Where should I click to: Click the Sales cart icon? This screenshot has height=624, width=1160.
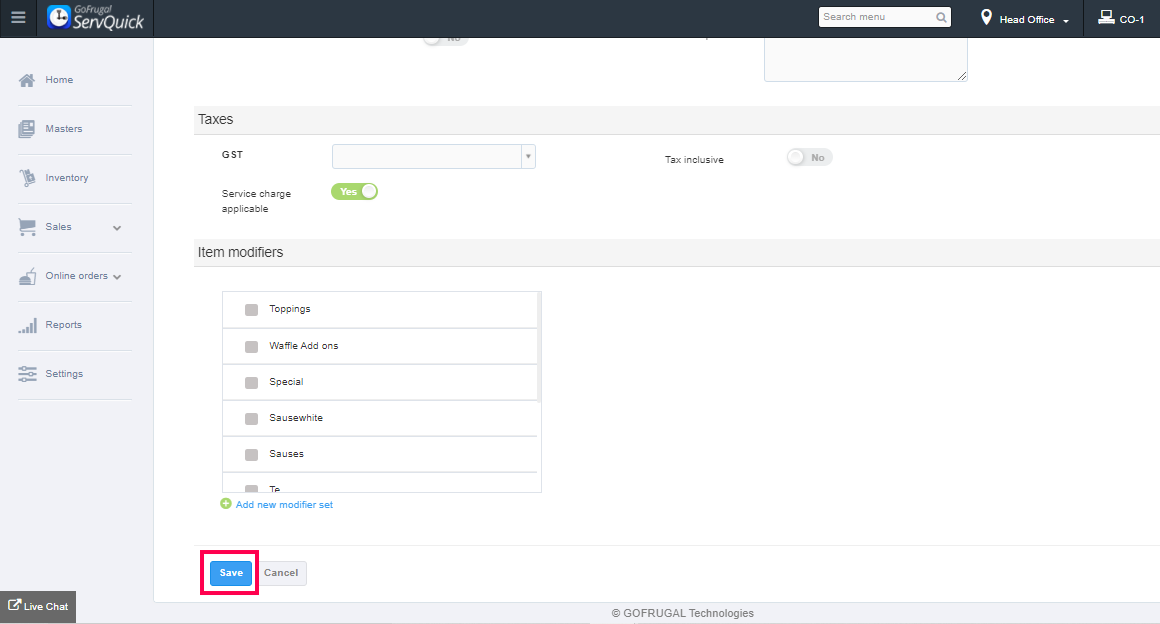pyautogui.click(x=27, y=227)
